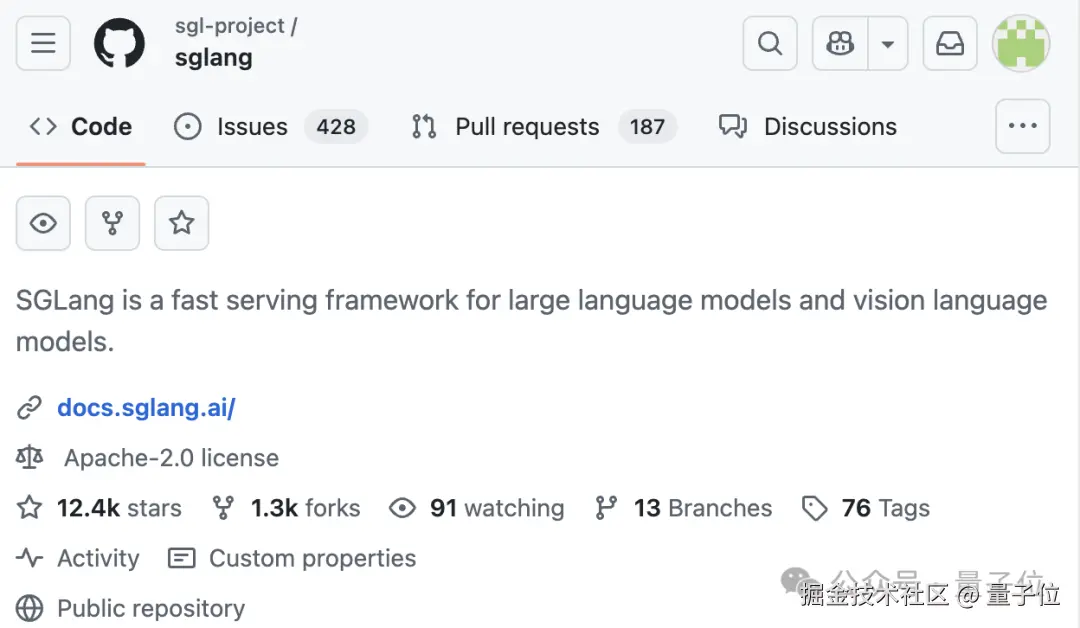Expand the three-dot more tabs menu
The width and height of the screenshot is (1080, 628).
pos(1022,126)
